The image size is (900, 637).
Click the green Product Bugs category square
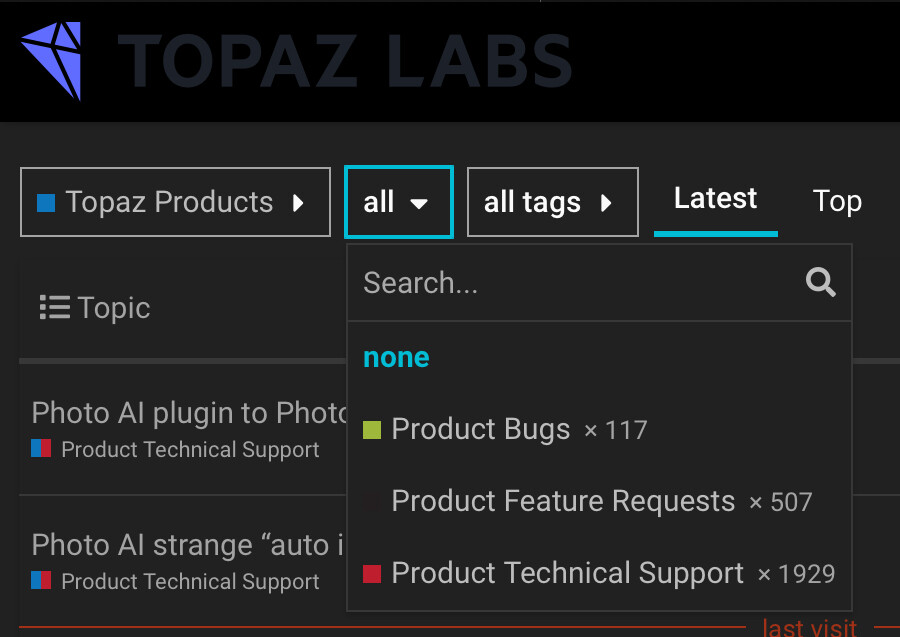click(x=372, y=430)
